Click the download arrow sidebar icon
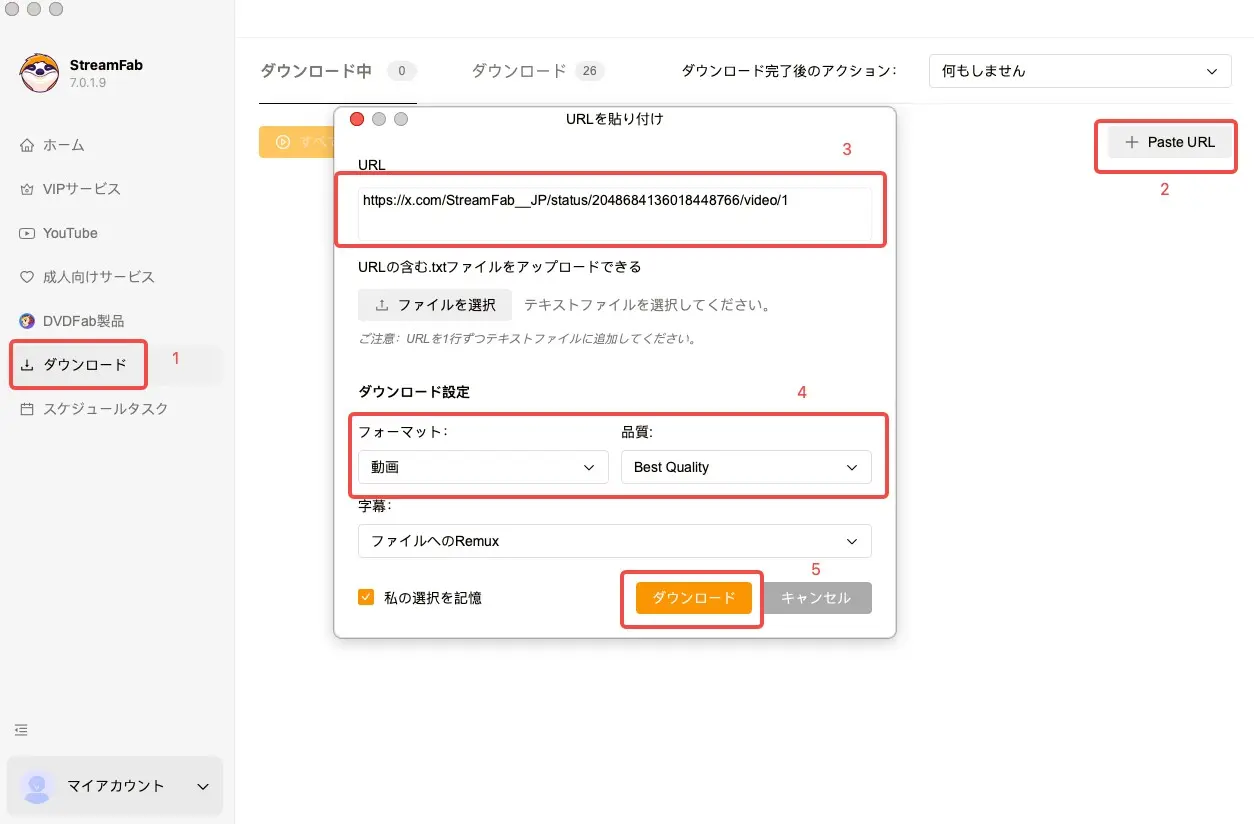Viewport: 1254px width, 824px height. 27,365
